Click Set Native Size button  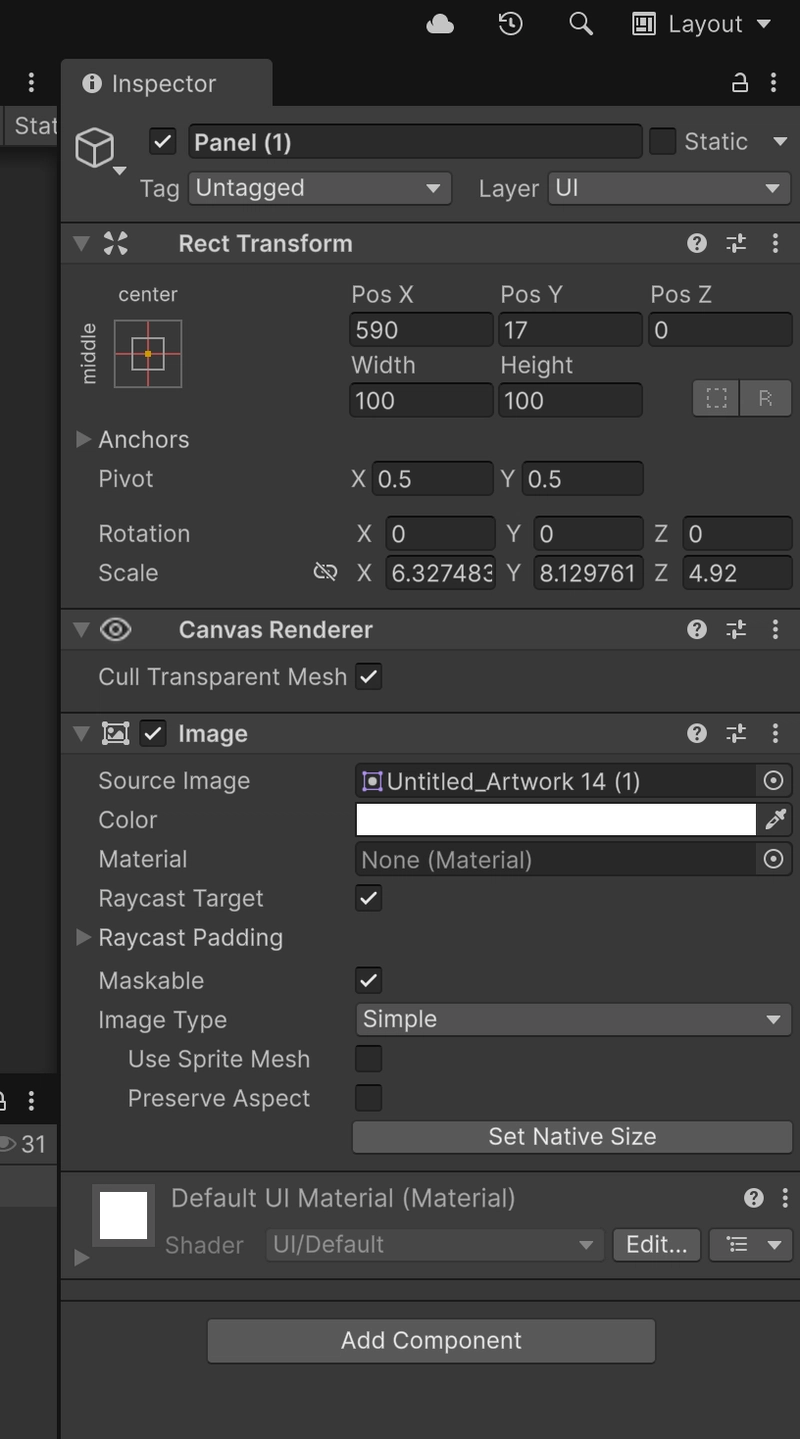pyautogui.click(x=572, y=1137)
